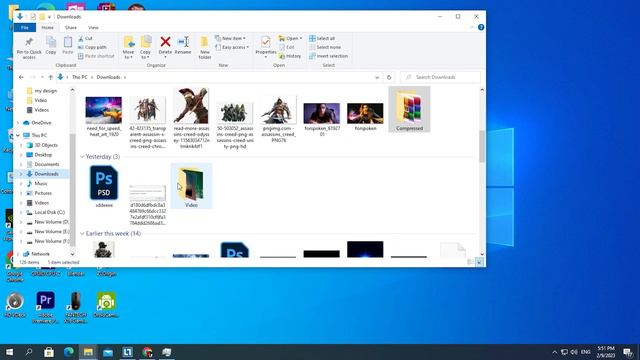The width and height of the screenshot is (640, 360).
Task: Click Invert selection in the ribbon
Action: tap(329, 56)
